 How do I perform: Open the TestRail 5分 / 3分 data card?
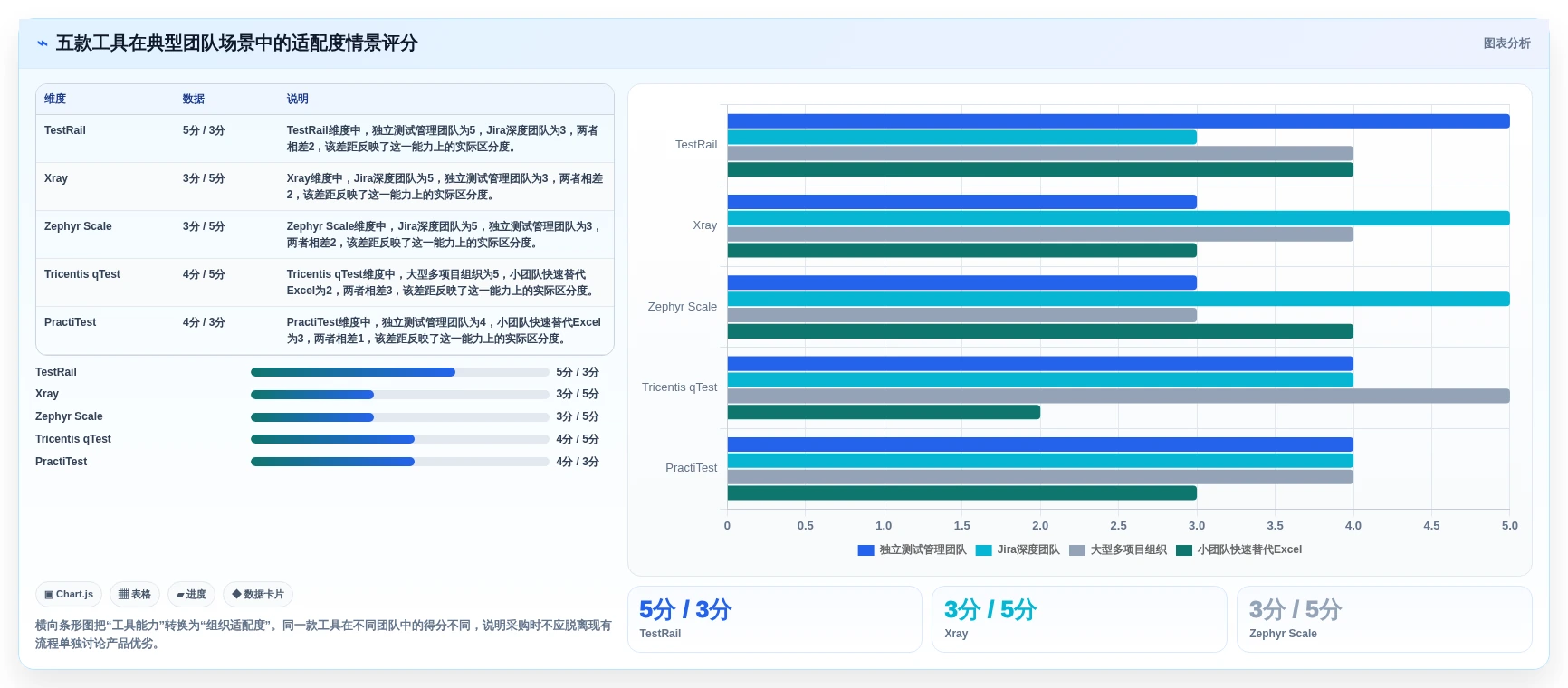click(775, 619)
